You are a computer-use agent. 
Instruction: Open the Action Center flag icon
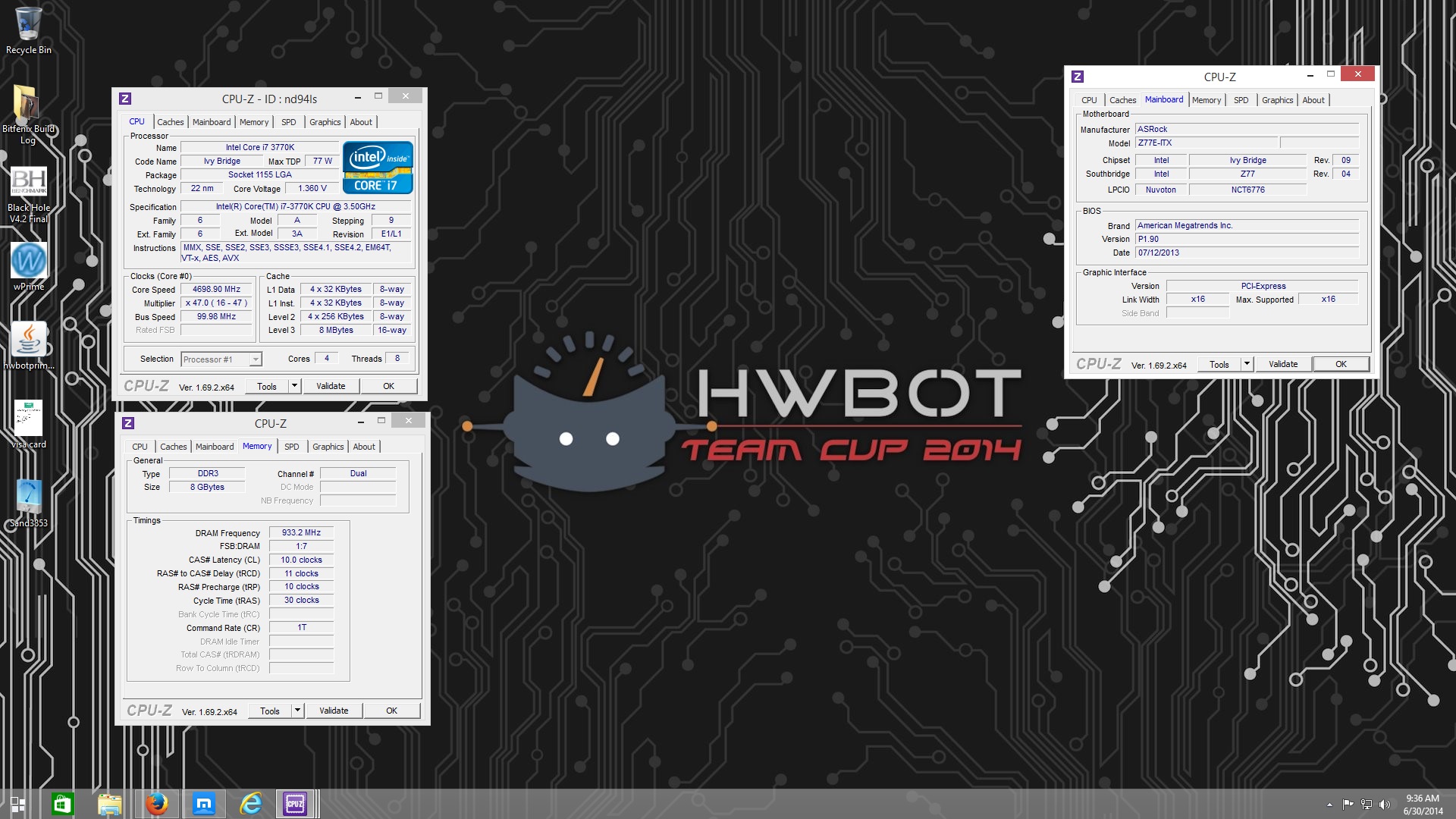click(x=1348, y=805)
